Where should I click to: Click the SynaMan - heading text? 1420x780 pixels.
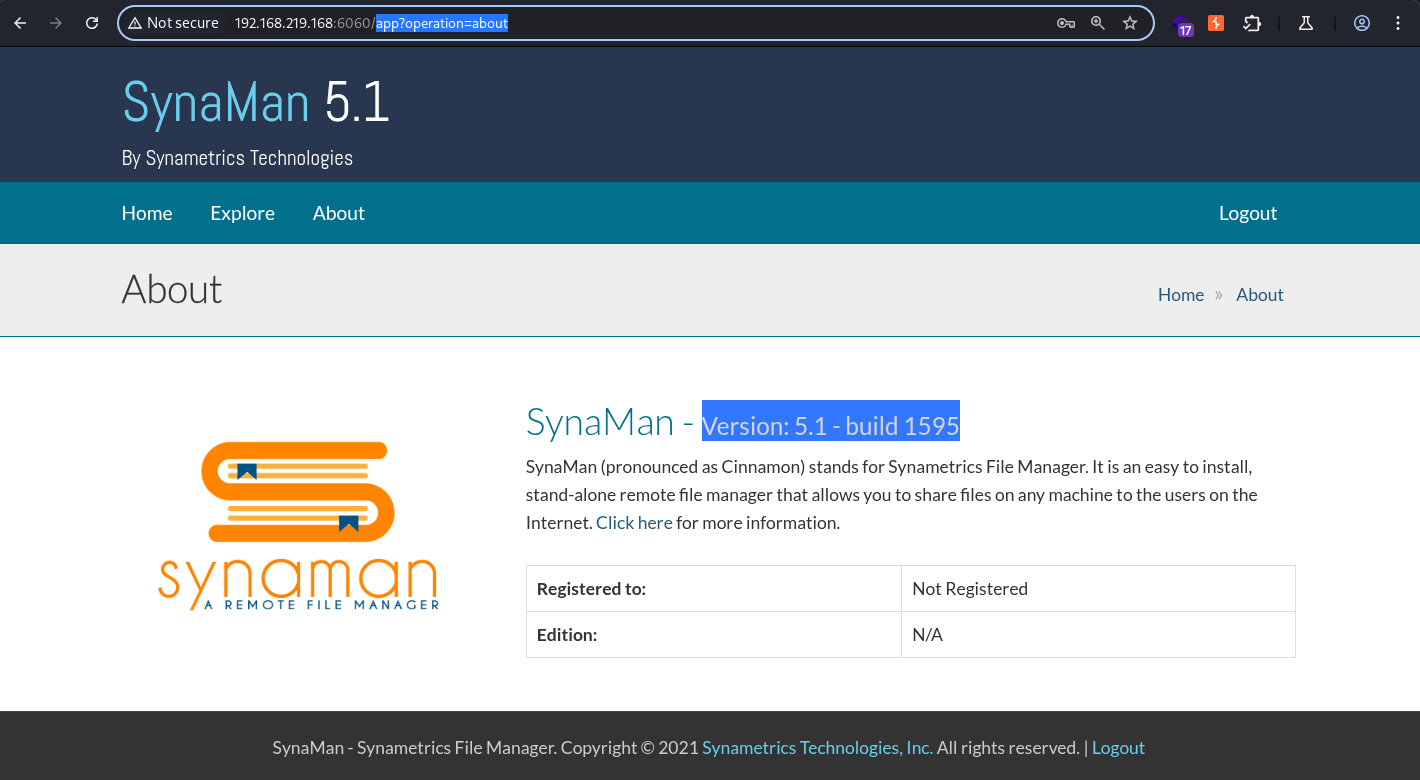[x=610, y=423]
